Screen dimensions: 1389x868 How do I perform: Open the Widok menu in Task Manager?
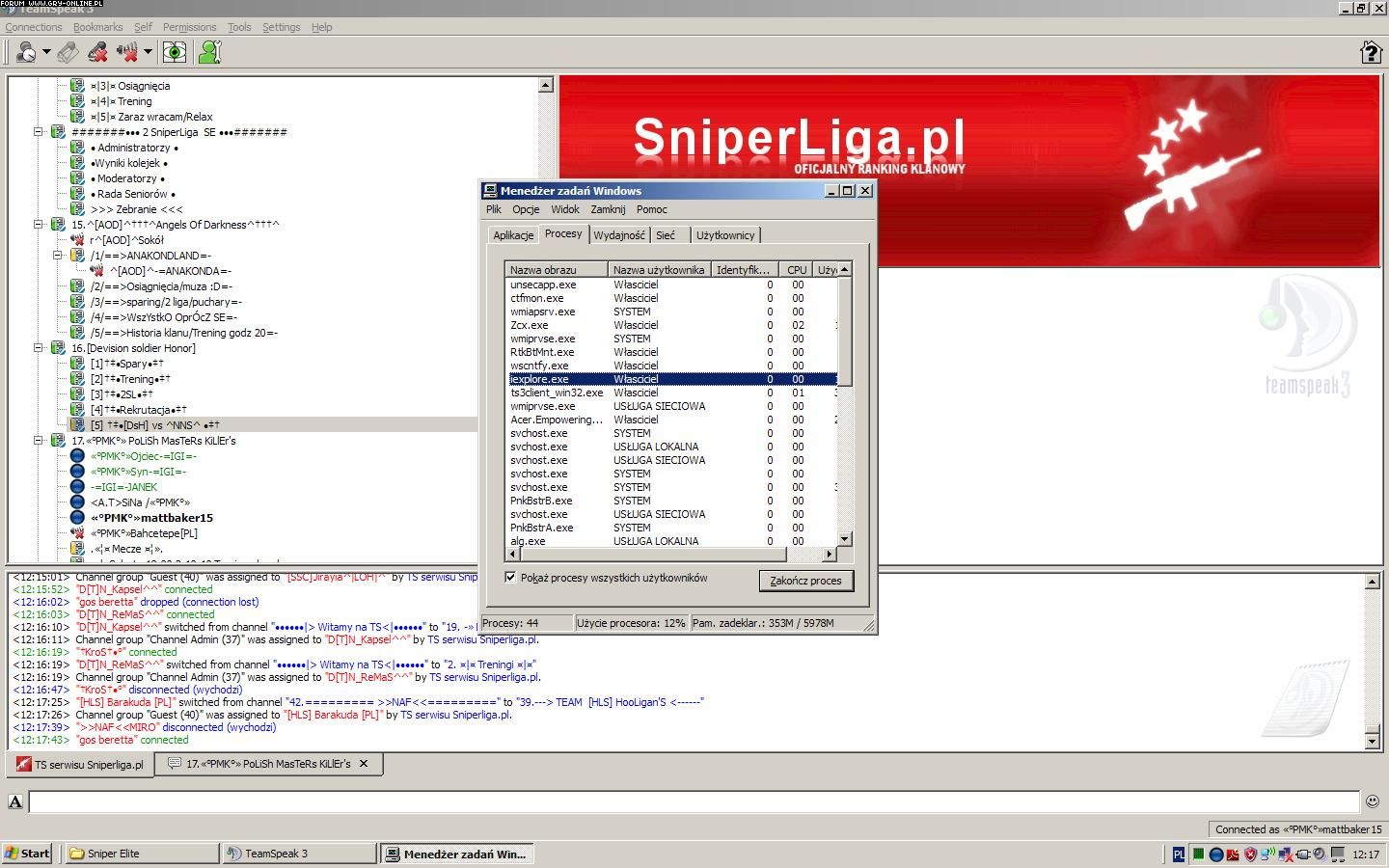(x=565, y=209)
